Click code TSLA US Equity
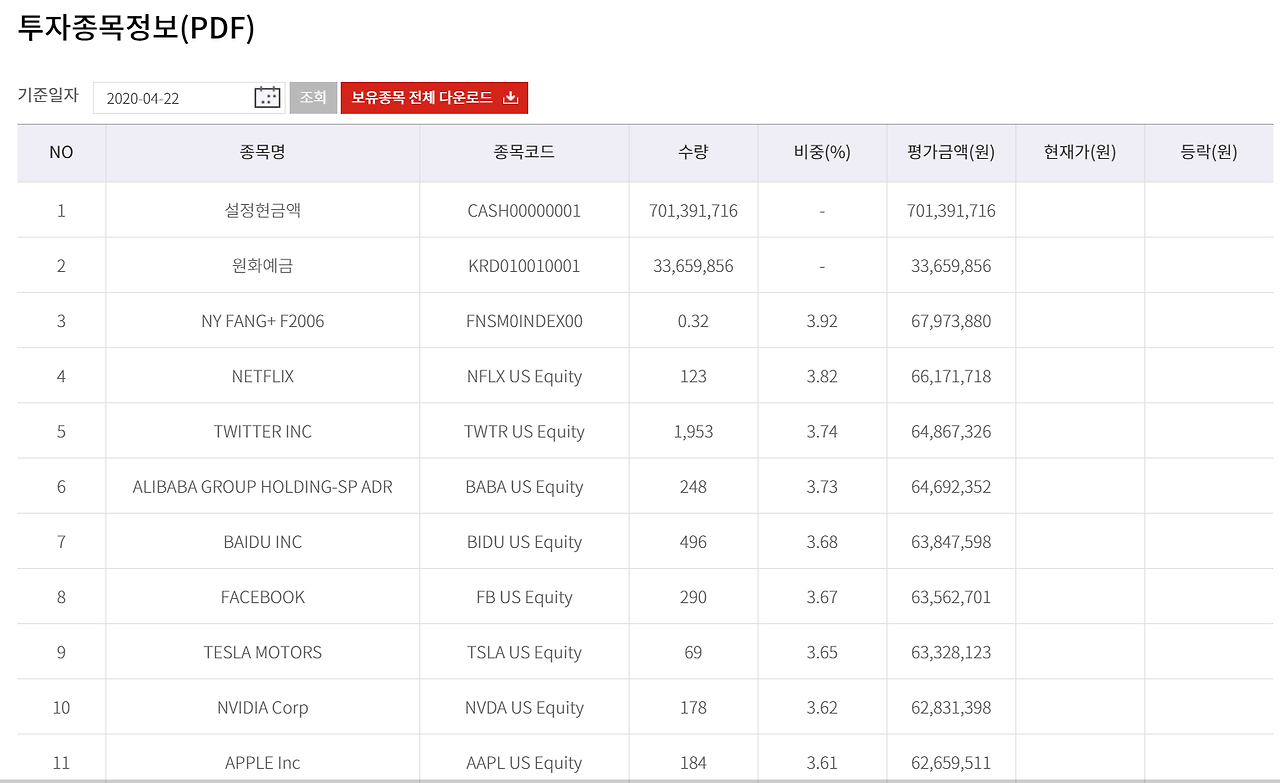Image resolution: width=1280 pixels, height=783 pixels. tap(524, 653)
